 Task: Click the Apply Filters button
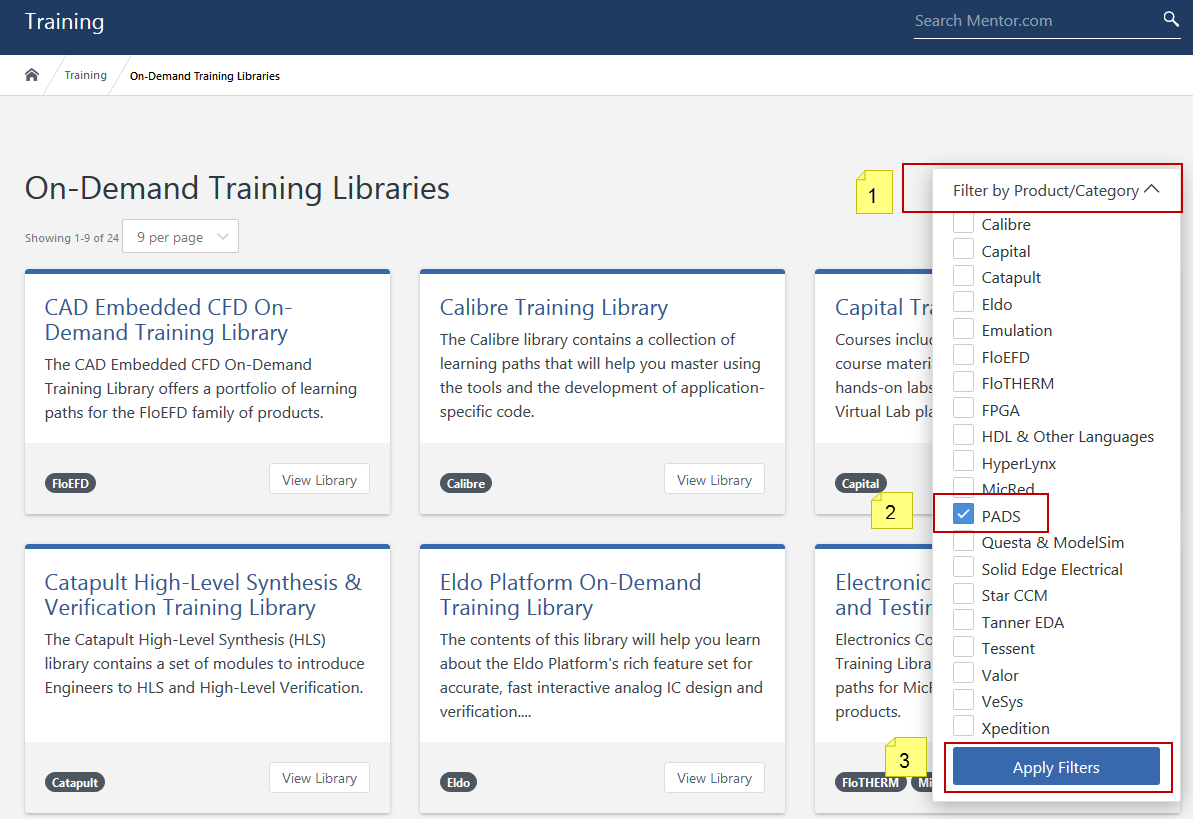click(x=1056, y=766)
